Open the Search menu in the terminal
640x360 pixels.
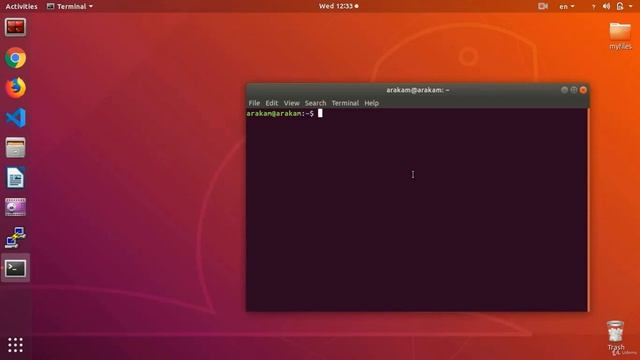(315, 103)
